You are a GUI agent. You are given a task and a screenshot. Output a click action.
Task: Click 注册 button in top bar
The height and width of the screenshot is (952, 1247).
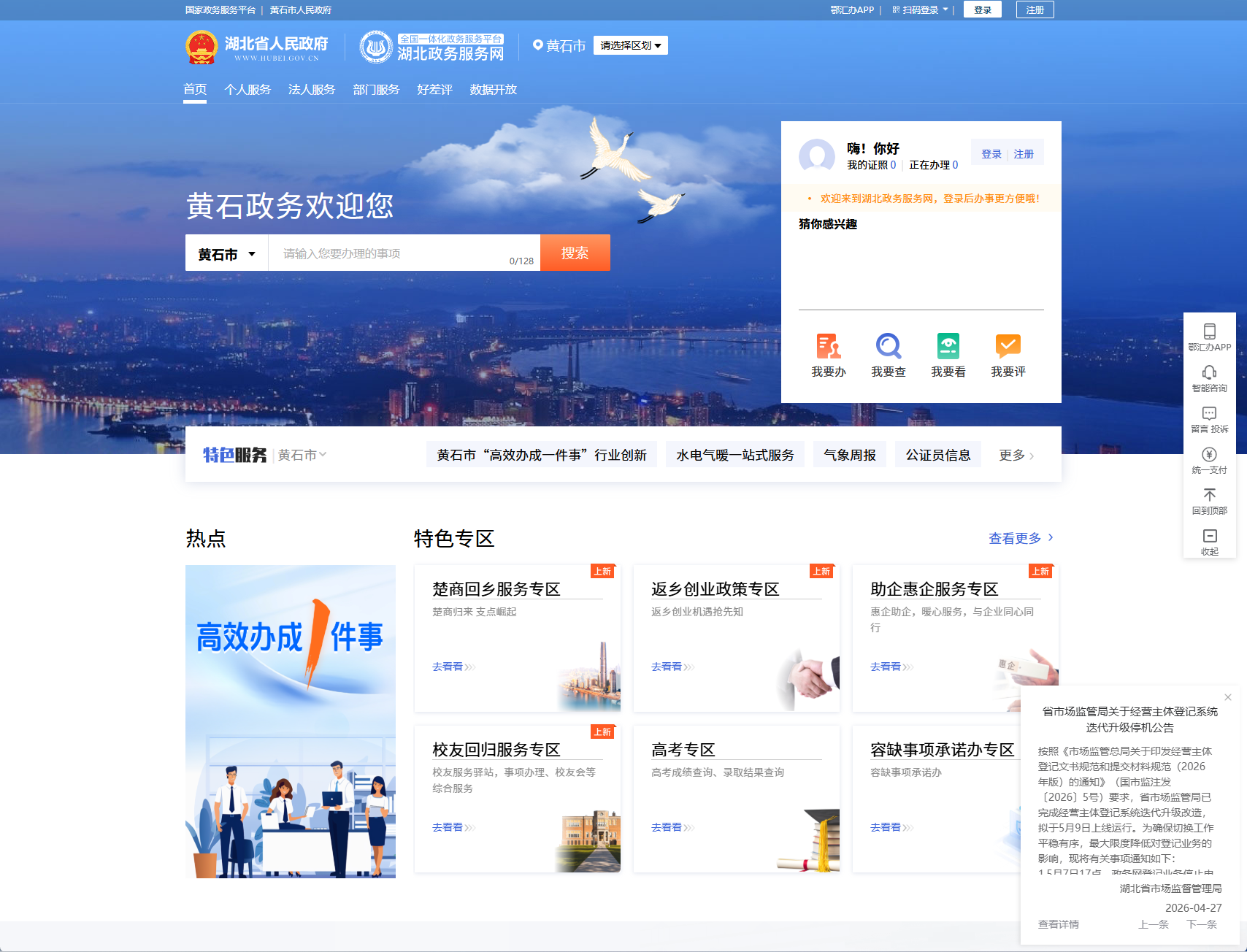click(x=1035, y=9)
